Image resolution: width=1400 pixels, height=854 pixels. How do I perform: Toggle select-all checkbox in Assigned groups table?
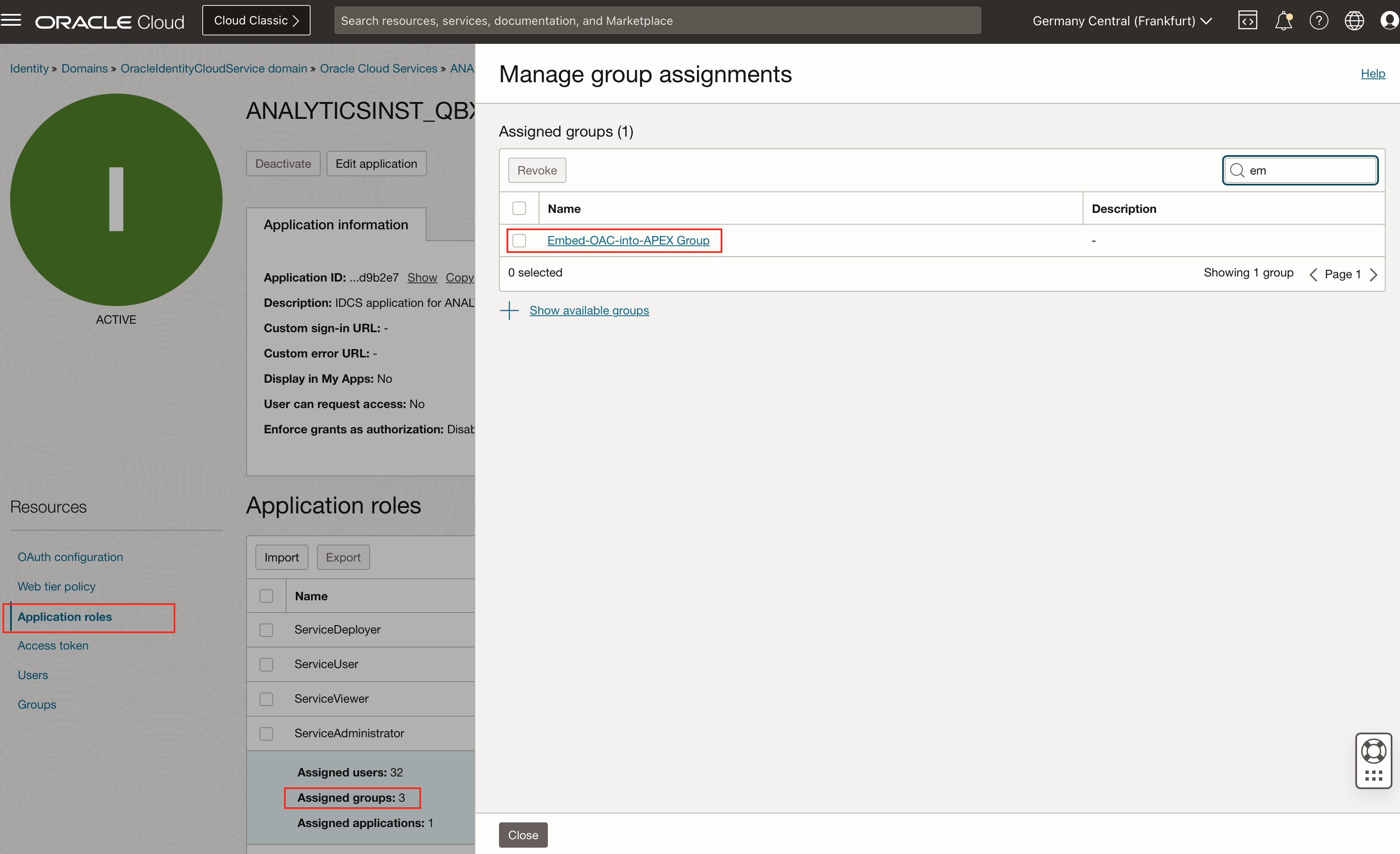tap(519, 209)
